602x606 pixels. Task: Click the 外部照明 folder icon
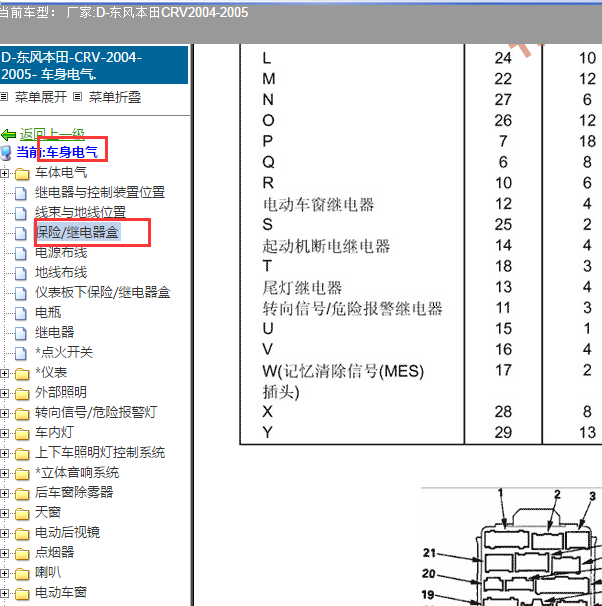click(x=22, y=394)
